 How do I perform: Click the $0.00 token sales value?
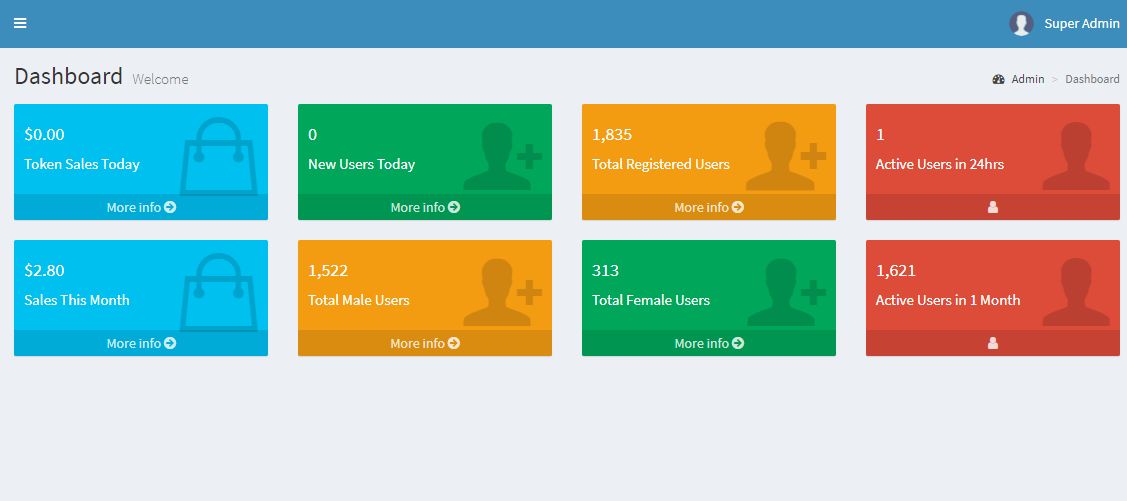pos(45,134)
